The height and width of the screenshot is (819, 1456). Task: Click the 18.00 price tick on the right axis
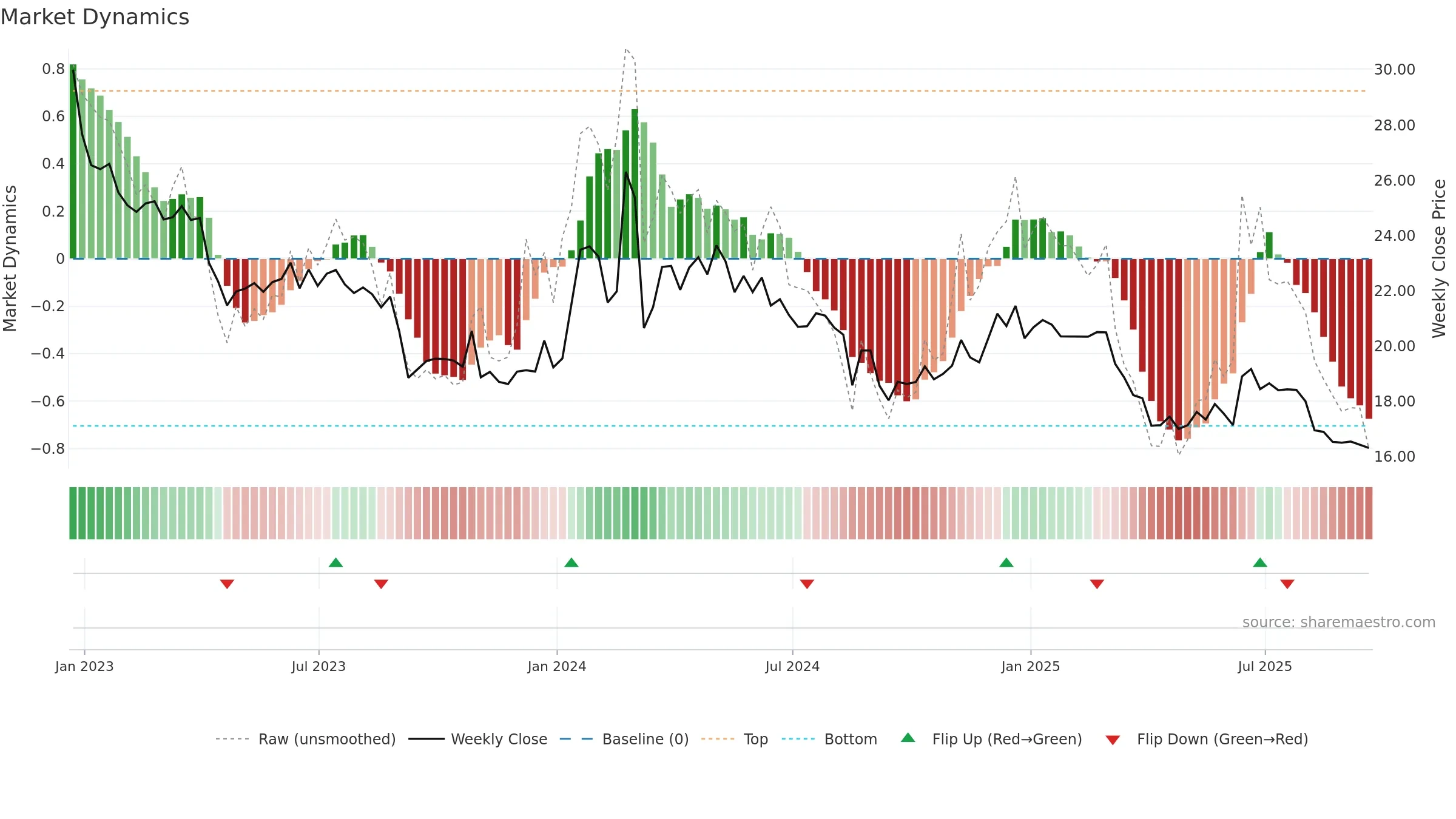[x=1395, y=402]
